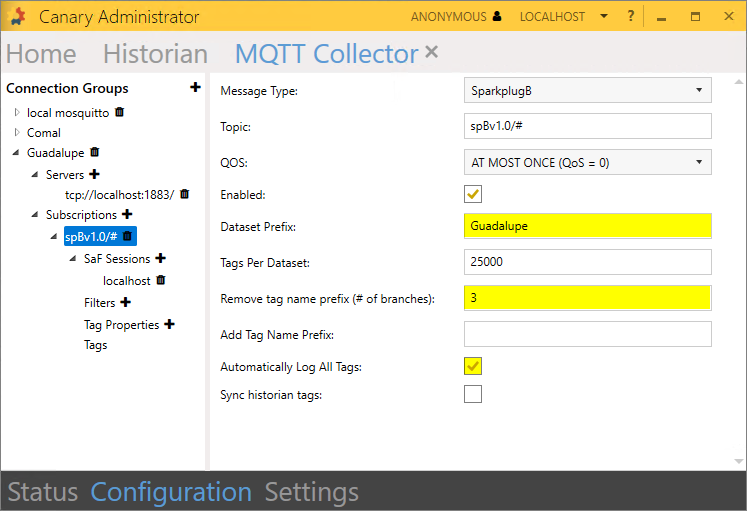Select the Tags node in tree
Screen dimensions: 747x511
click(95, 345)
